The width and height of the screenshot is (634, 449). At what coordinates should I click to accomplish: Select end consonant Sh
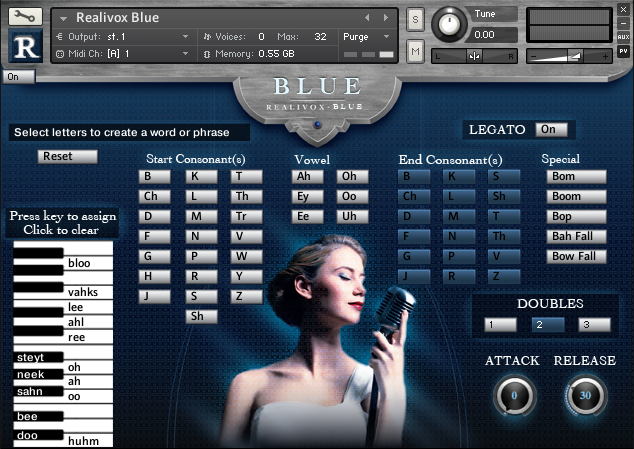(x=504, y=196)
